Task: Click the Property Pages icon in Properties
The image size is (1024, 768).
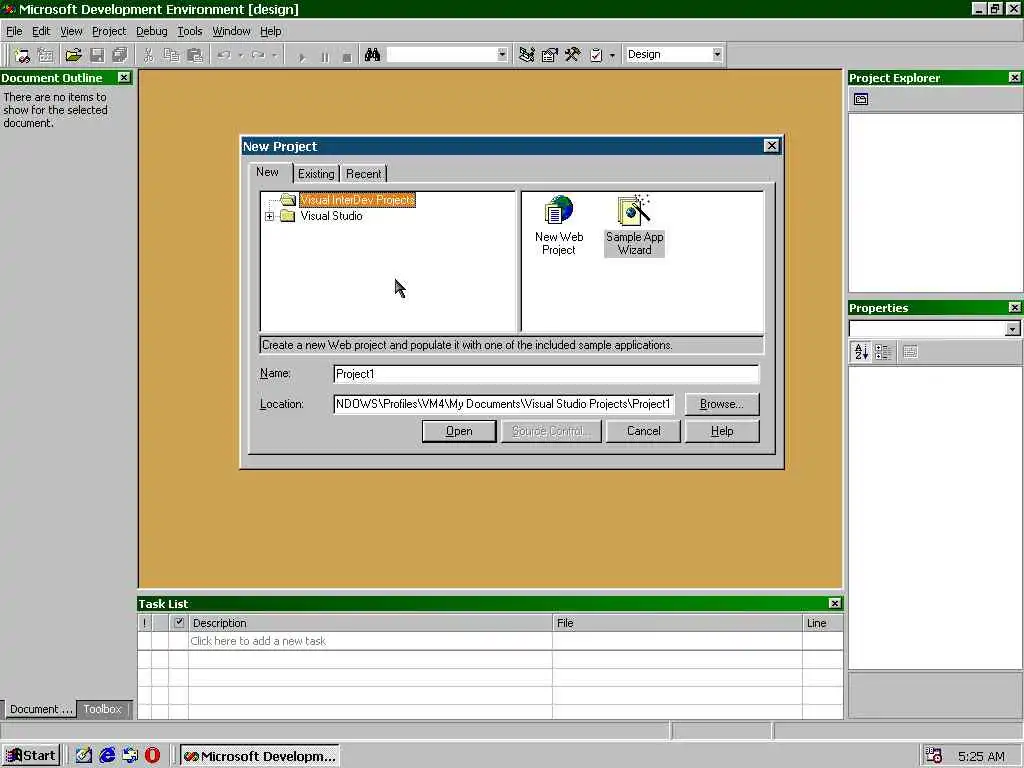Action: click(910, 352)
